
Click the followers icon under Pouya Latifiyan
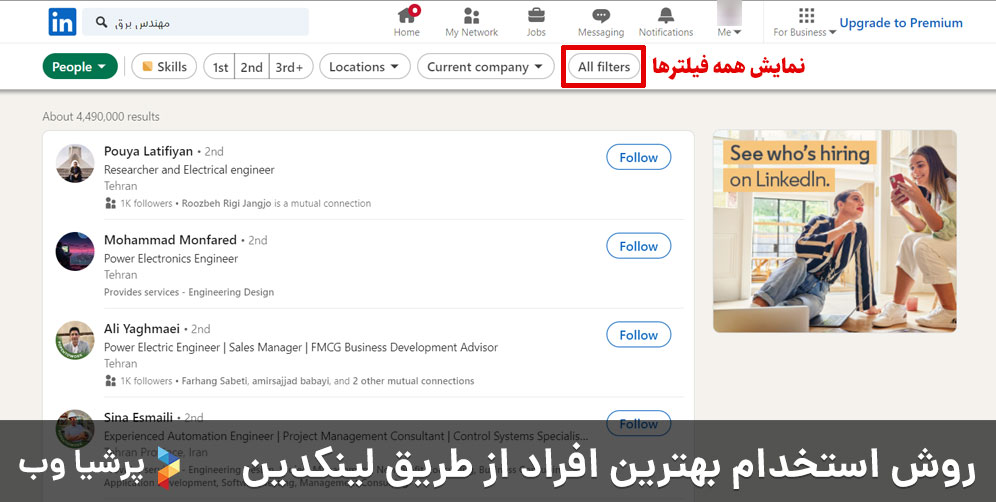(x=111, y=203)
